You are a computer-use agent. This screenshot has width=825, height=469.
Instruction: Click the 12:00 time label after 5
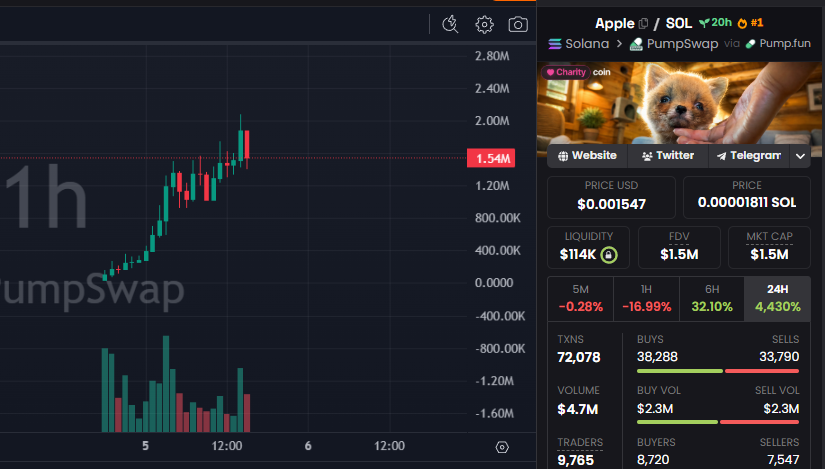coord(227,446)
